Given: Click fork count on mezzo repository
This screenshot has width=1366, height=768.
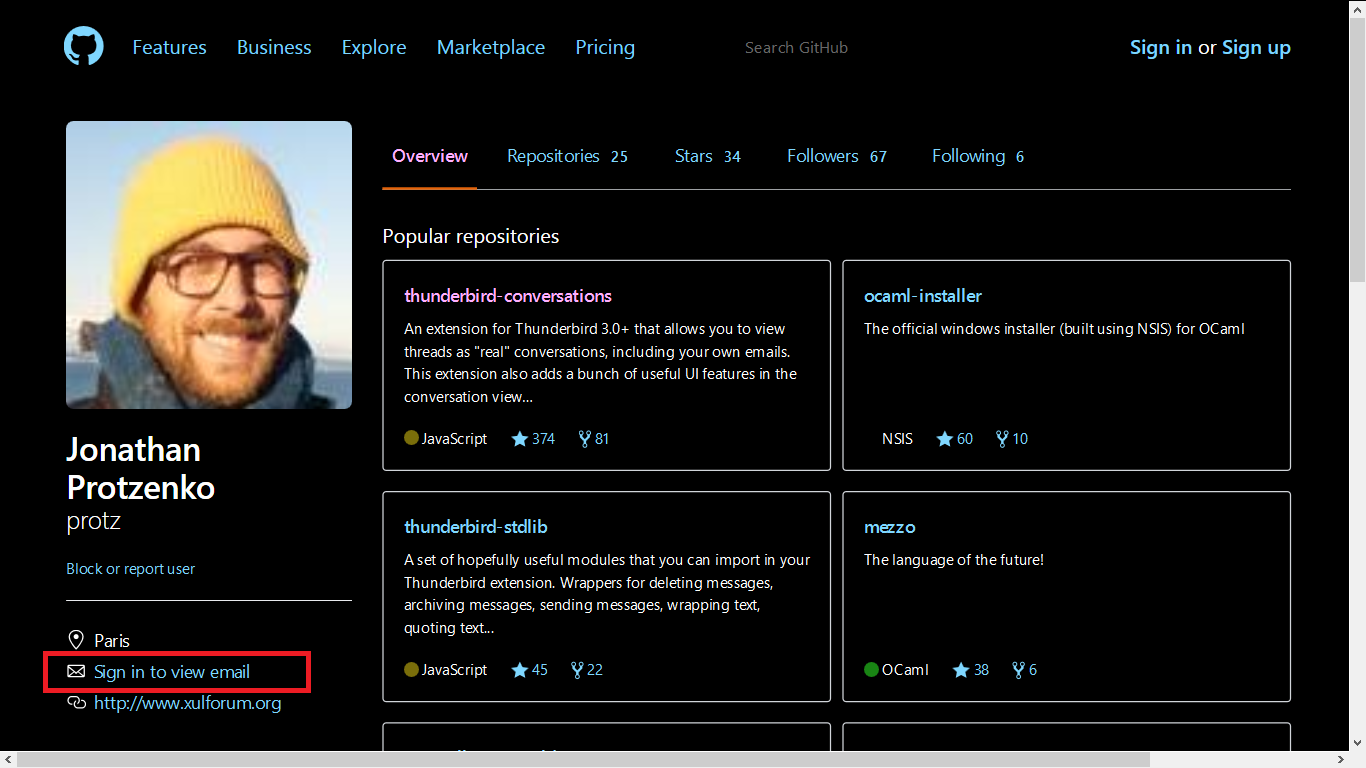Looking at the screenshot, I should pos(1025,670).
